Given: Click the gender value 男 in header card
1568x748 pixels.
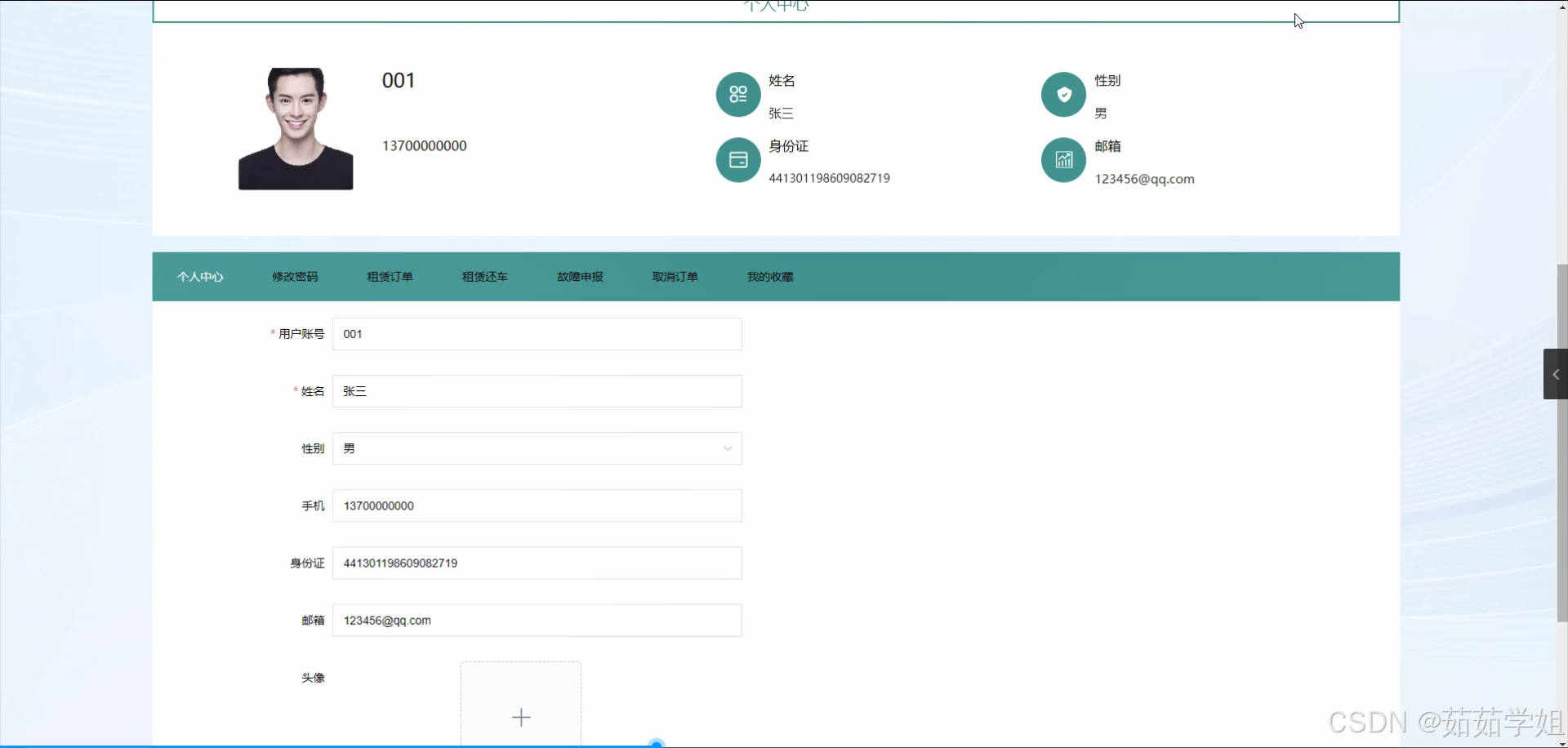Looking at the screenshot, I should coord(1101,113).
